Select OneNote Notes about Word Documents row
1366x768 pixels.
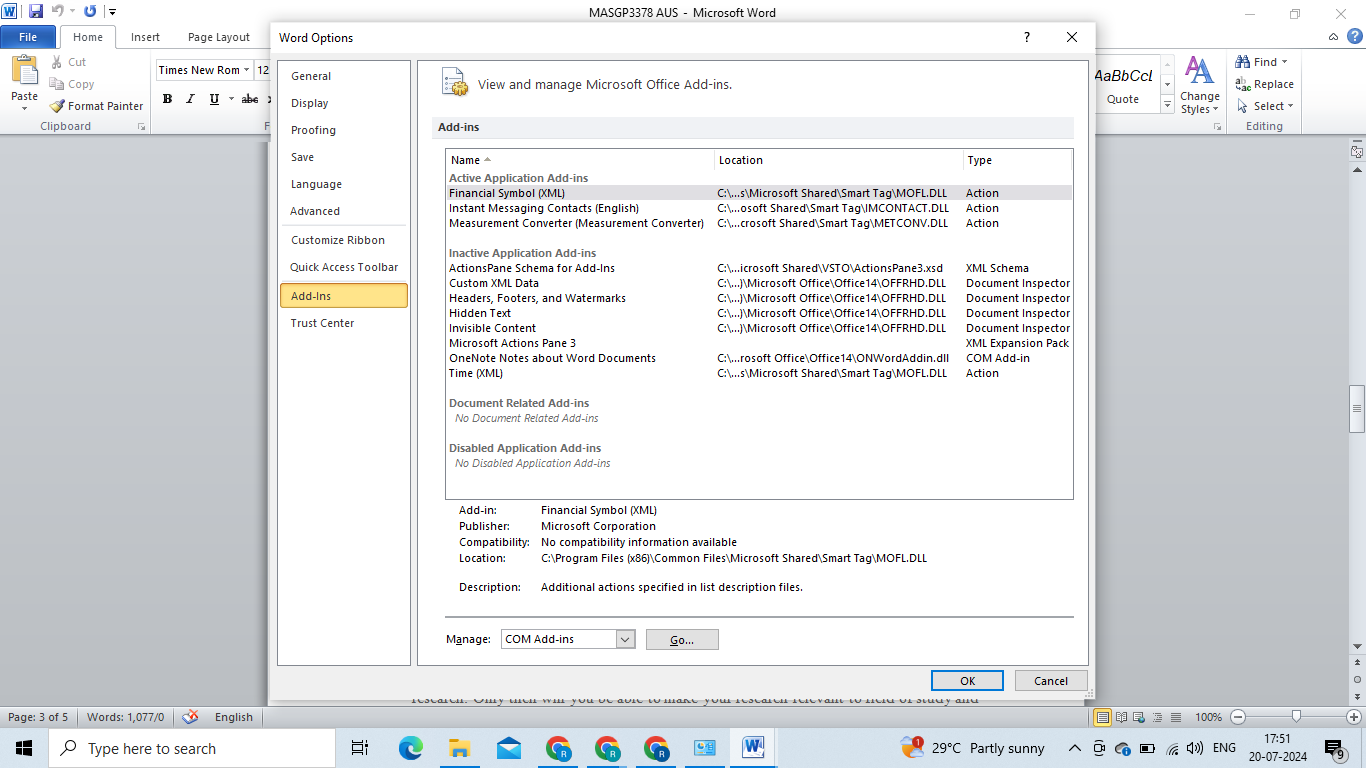759,358
